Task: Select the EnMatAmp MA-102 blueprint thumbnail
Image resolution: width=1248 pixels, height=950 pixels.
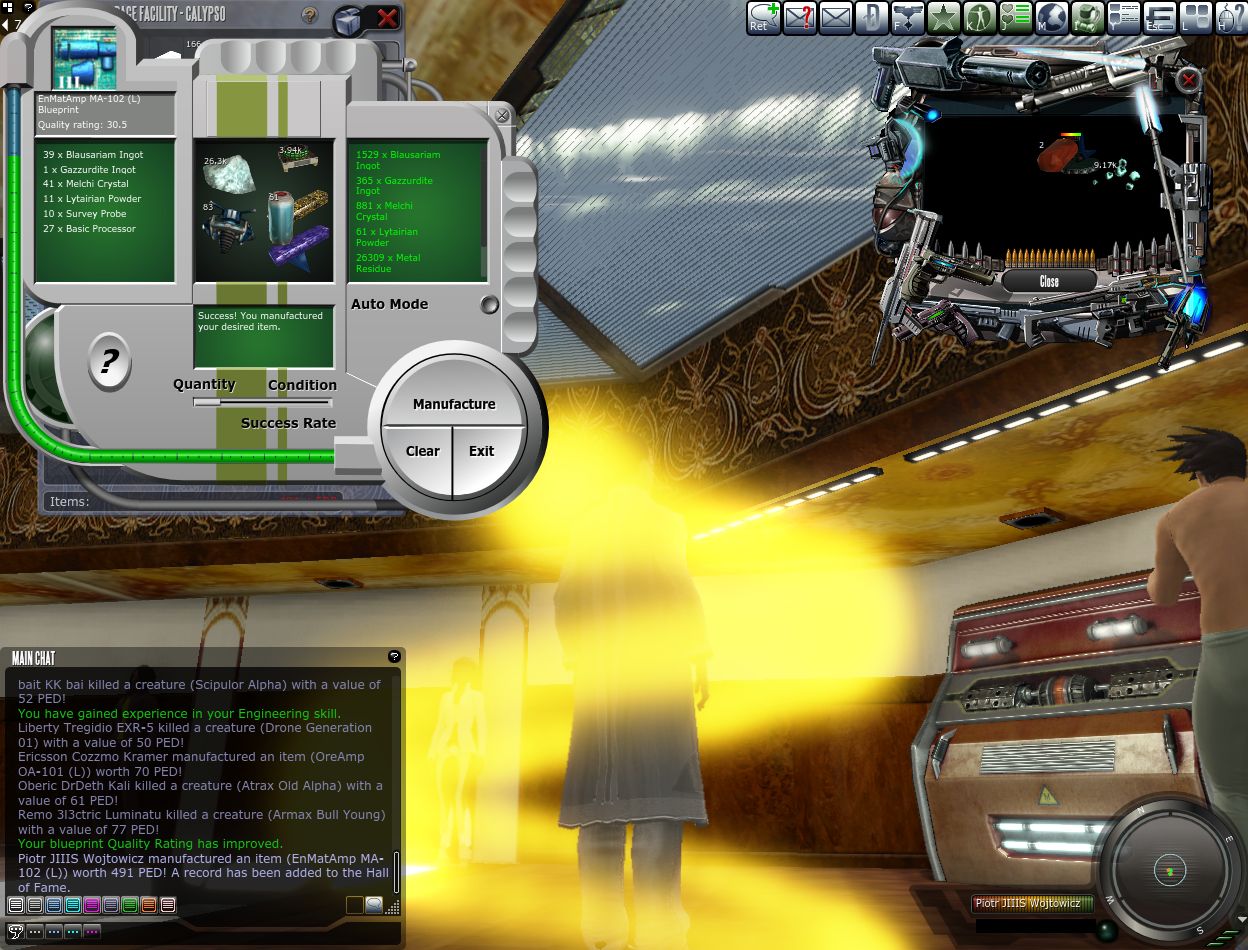Action: pos(85,59)
